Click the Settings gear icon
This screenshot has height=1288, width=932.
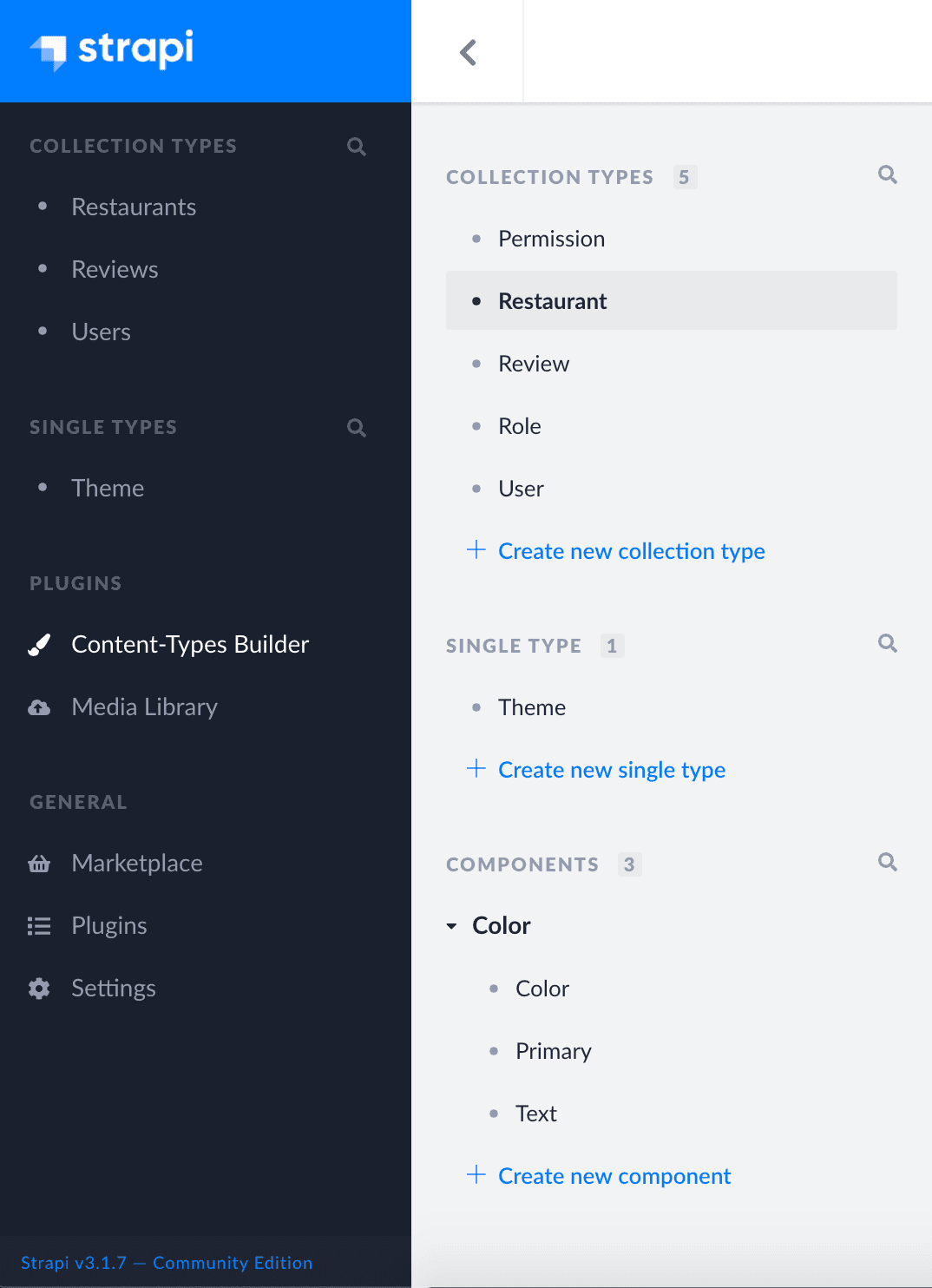point(39,989)
